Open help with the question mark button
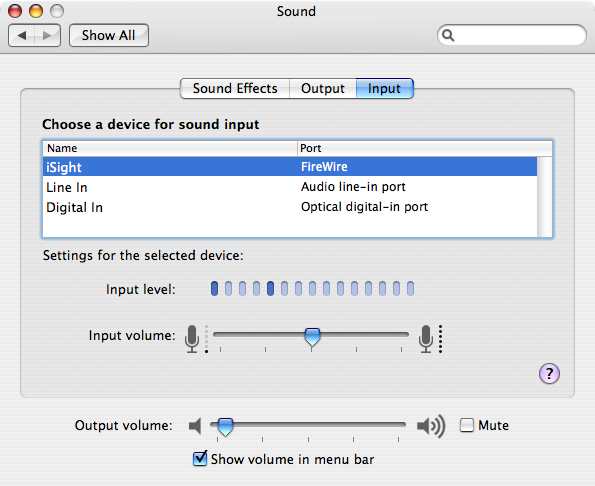595x486 pixels. [549, 374]
